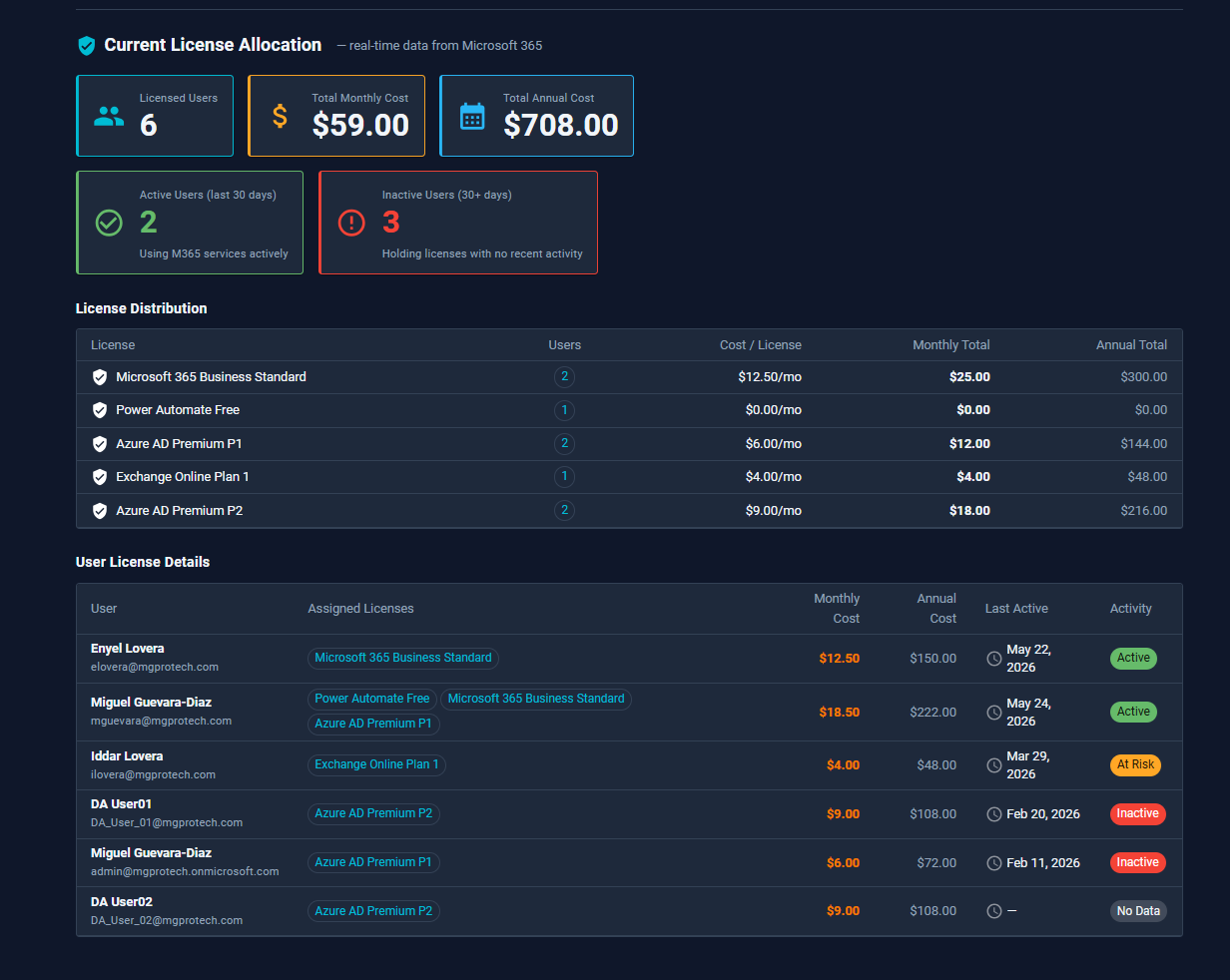Click the Active badge on the May 24 row
1230x980 pixels.
(1133, 712)
